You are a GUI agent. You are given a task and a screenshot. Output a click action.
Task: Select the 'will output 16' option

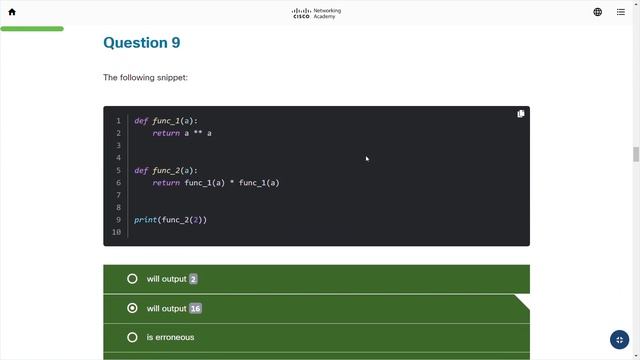316,309
